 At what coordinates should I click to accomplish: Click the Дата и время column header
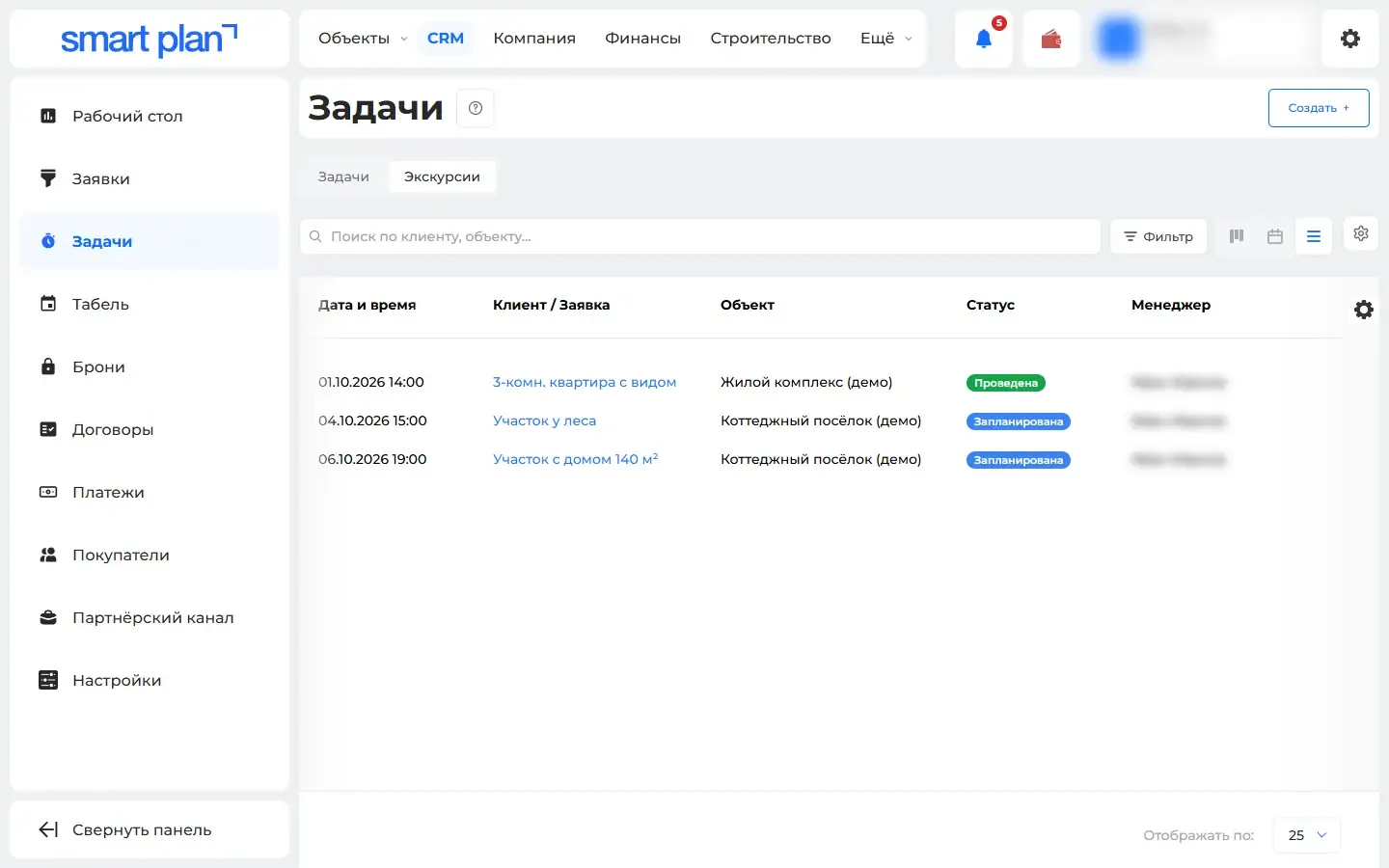pos(368,305)
